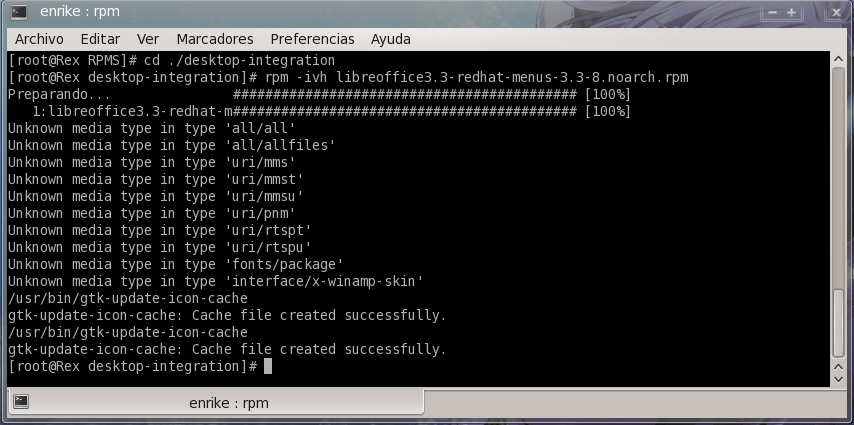Click the empty scrollbar track above the thumb
Screen dimensions: 854x425
(x=839, y=177)
